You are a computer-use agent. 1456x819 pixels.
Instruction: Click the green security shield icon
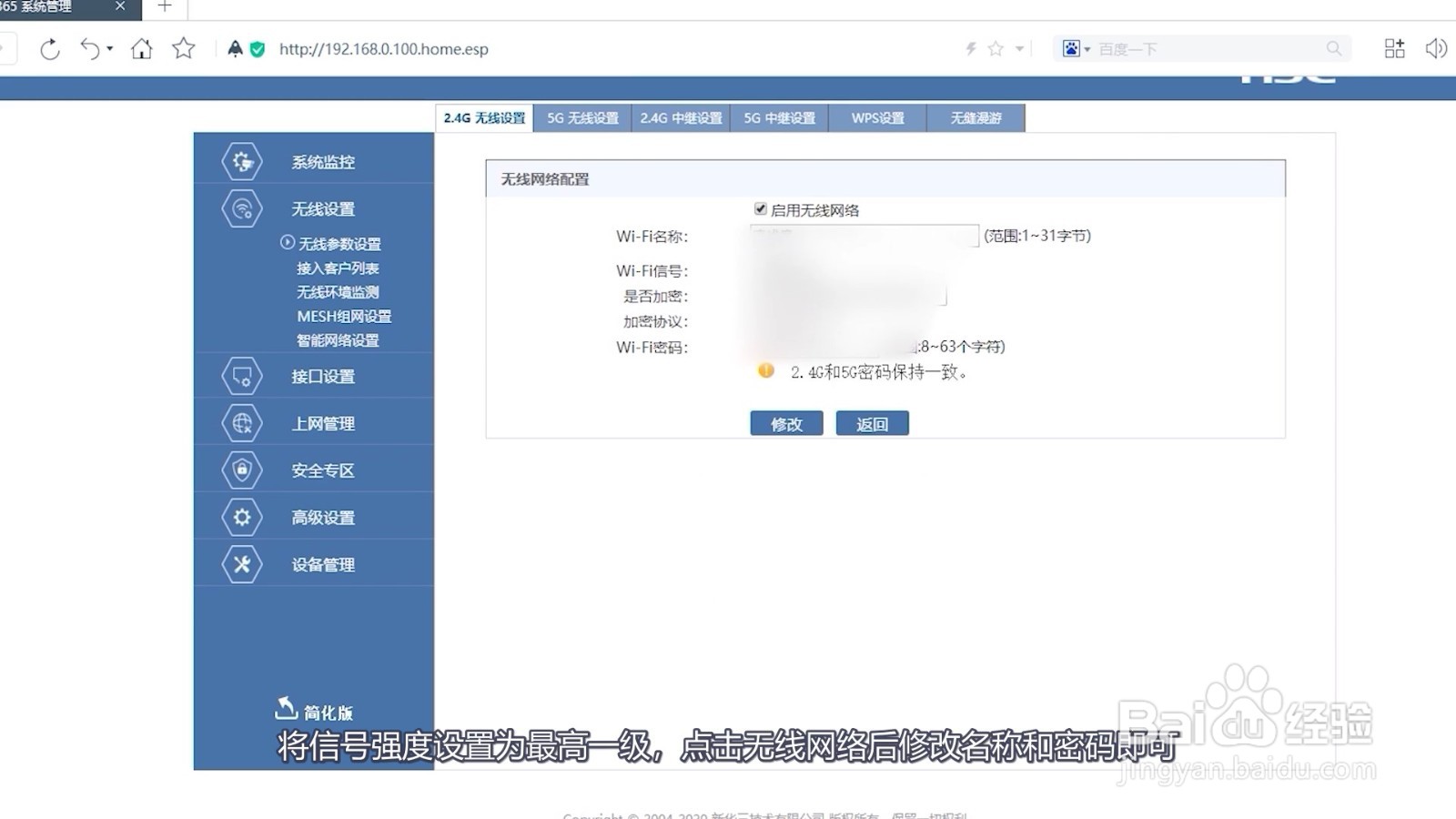(x=258, y=49)
